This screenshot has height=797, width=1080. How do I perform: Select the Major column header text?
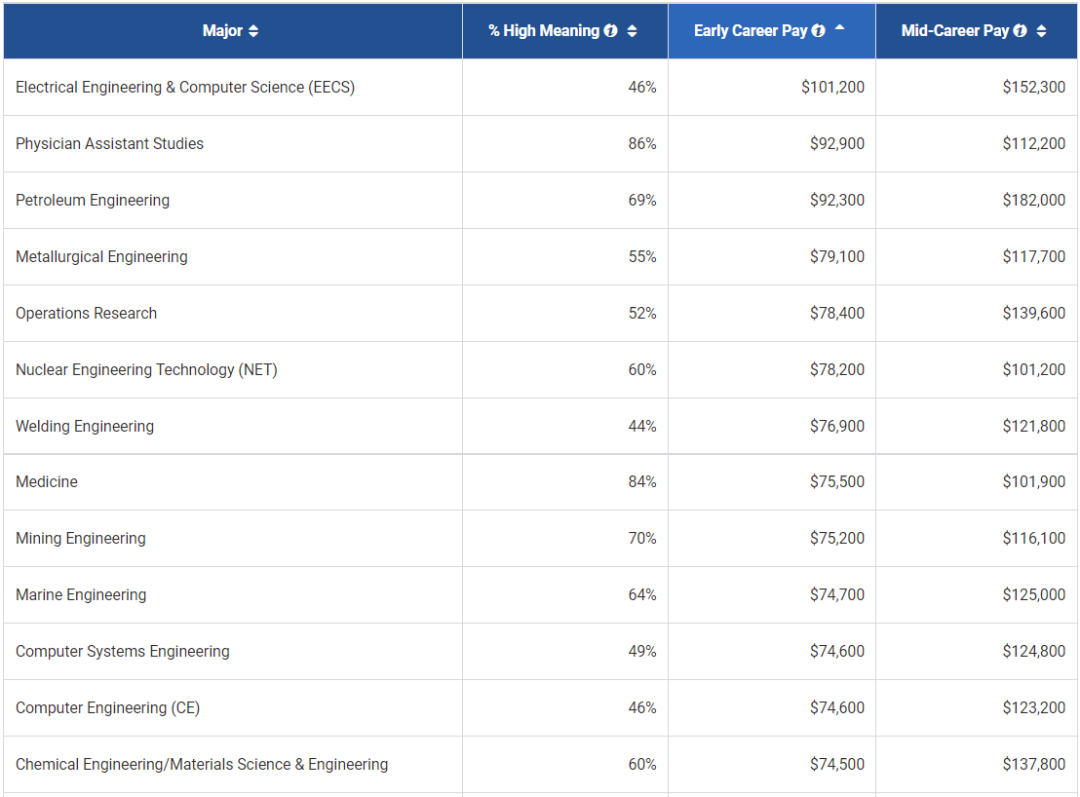click(x=222, y=31)
